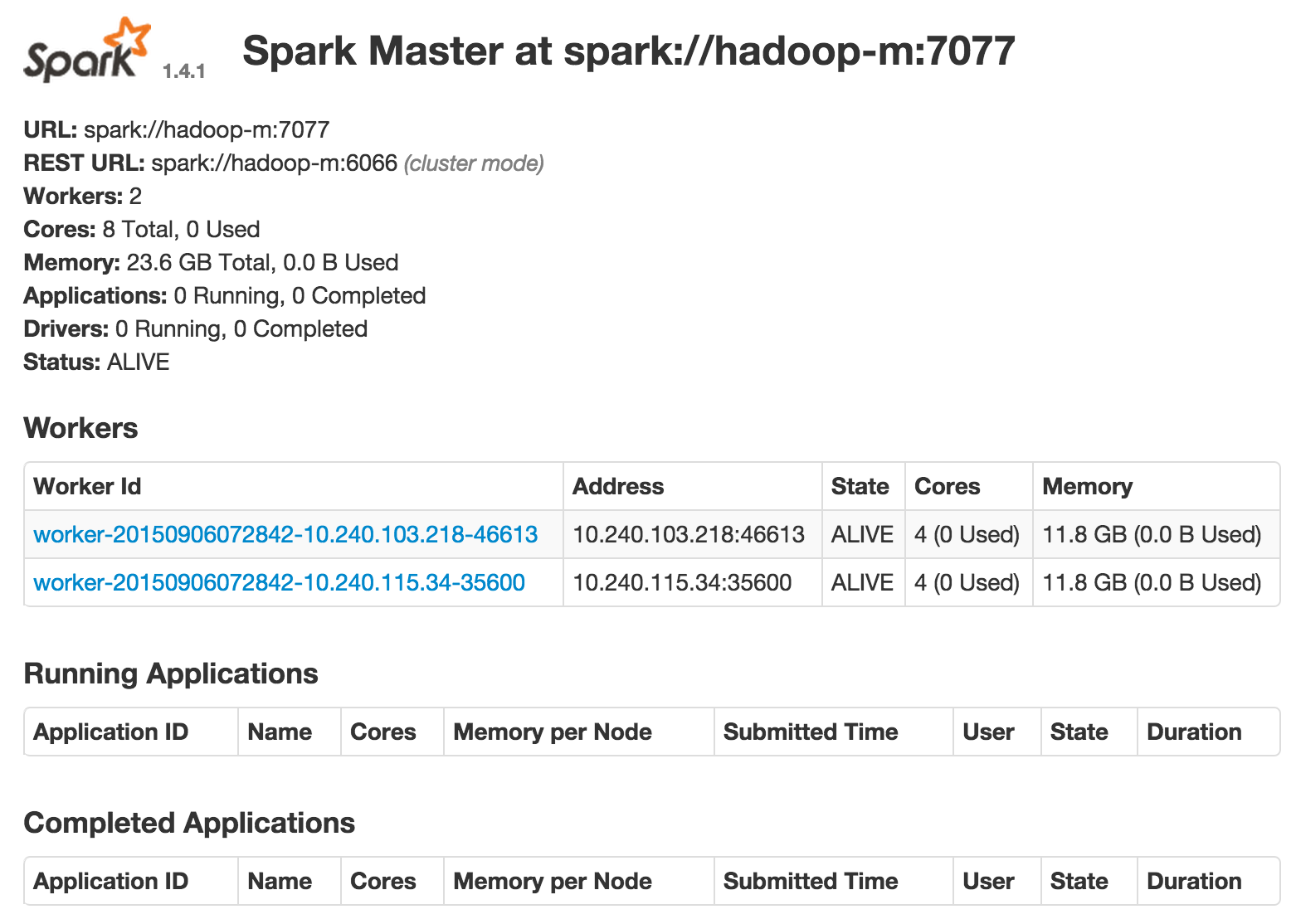Click the Memory 23.6 GB Total line
1296x924 pixels.
[x=211, y=262]
